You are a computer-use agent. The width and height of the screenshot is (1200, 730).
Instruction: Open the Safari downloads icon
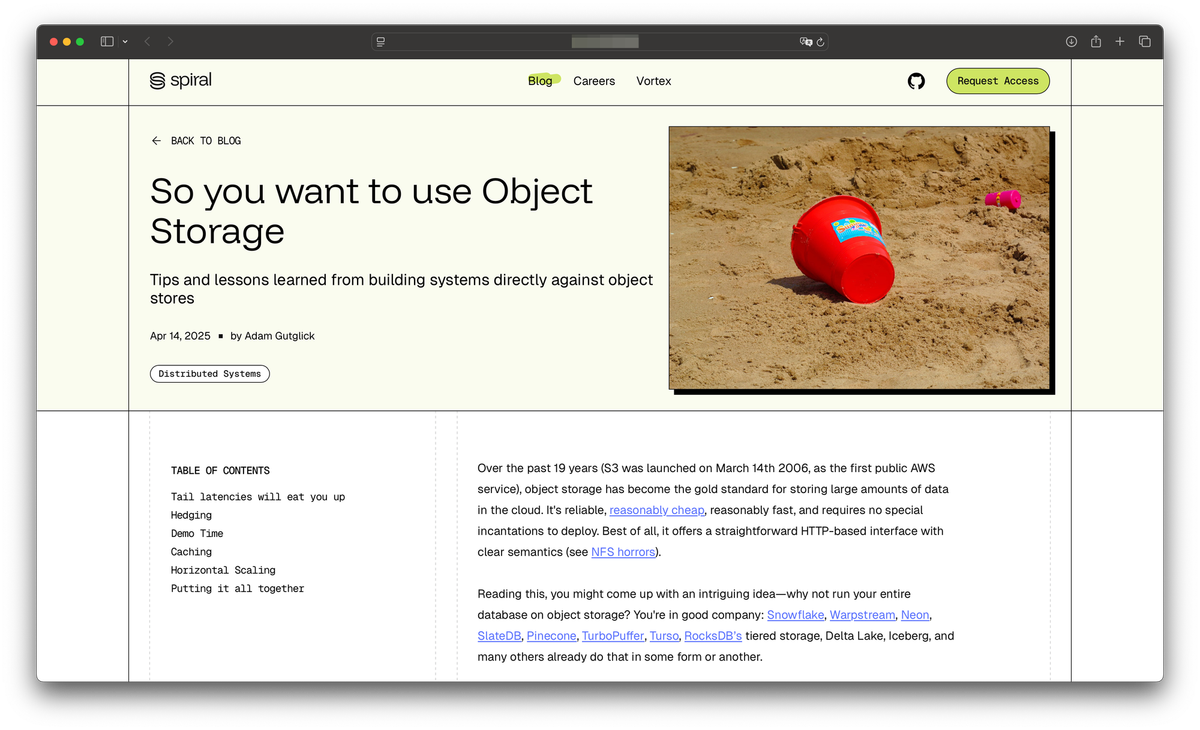click(1071, 42)
